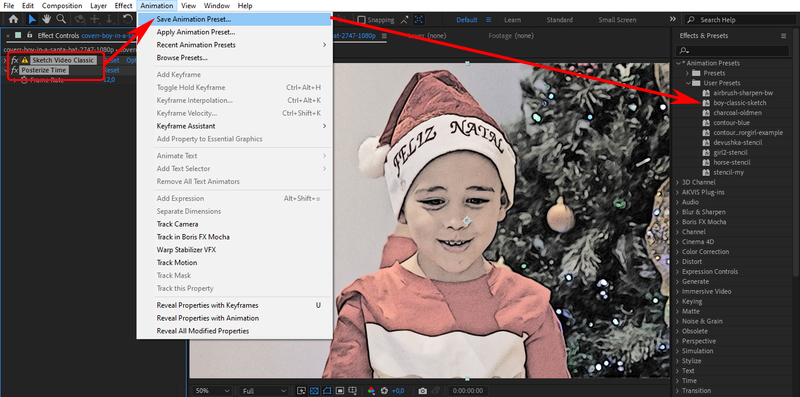Click the Reset Exposure aperture icon
This screenshot has height=397, width=800.
click(x=384, y=391)
